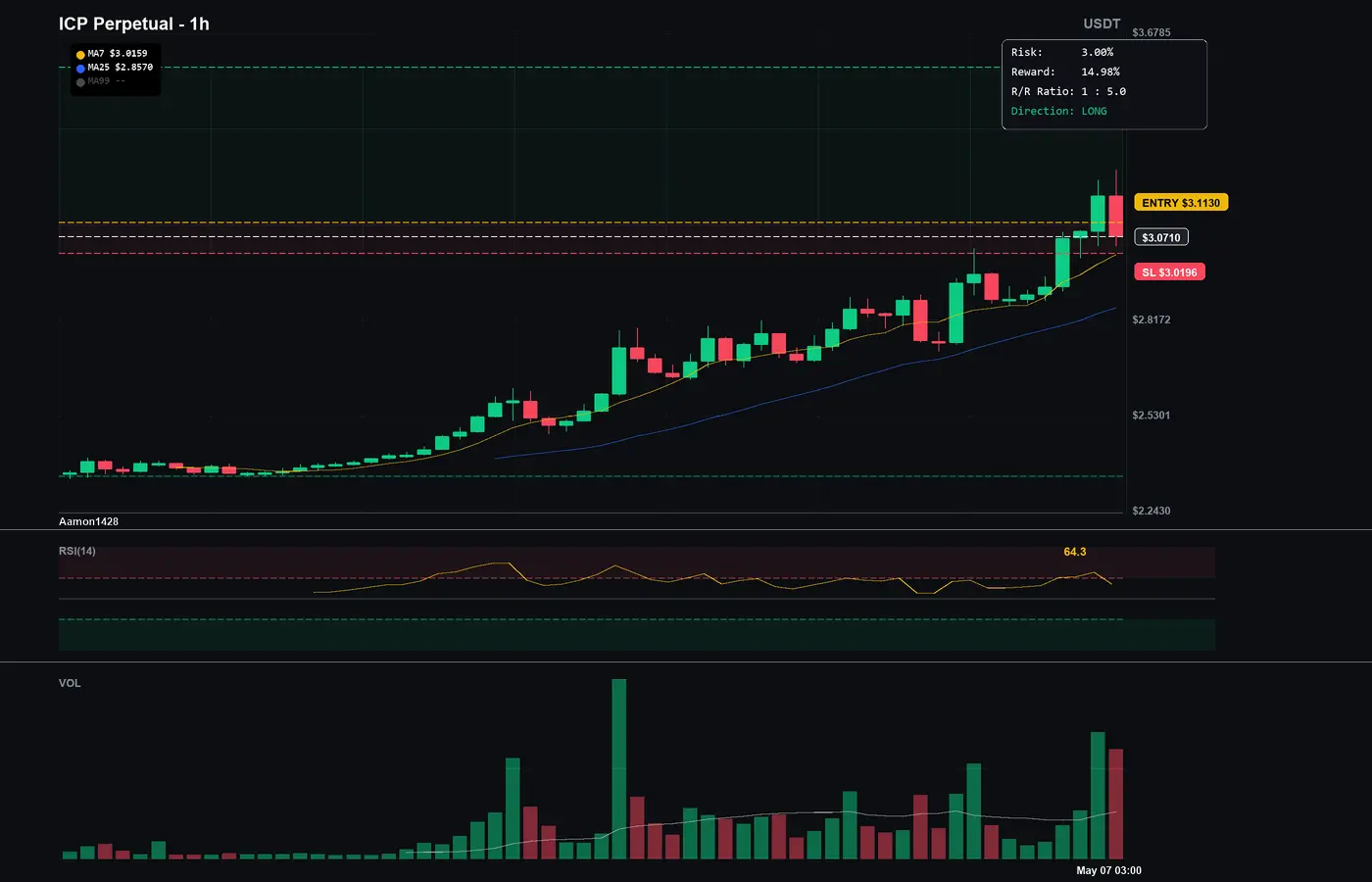Click the VOL panel label
The height and width of the screenshot is (882, 1372).
click(x=70, y=683)
